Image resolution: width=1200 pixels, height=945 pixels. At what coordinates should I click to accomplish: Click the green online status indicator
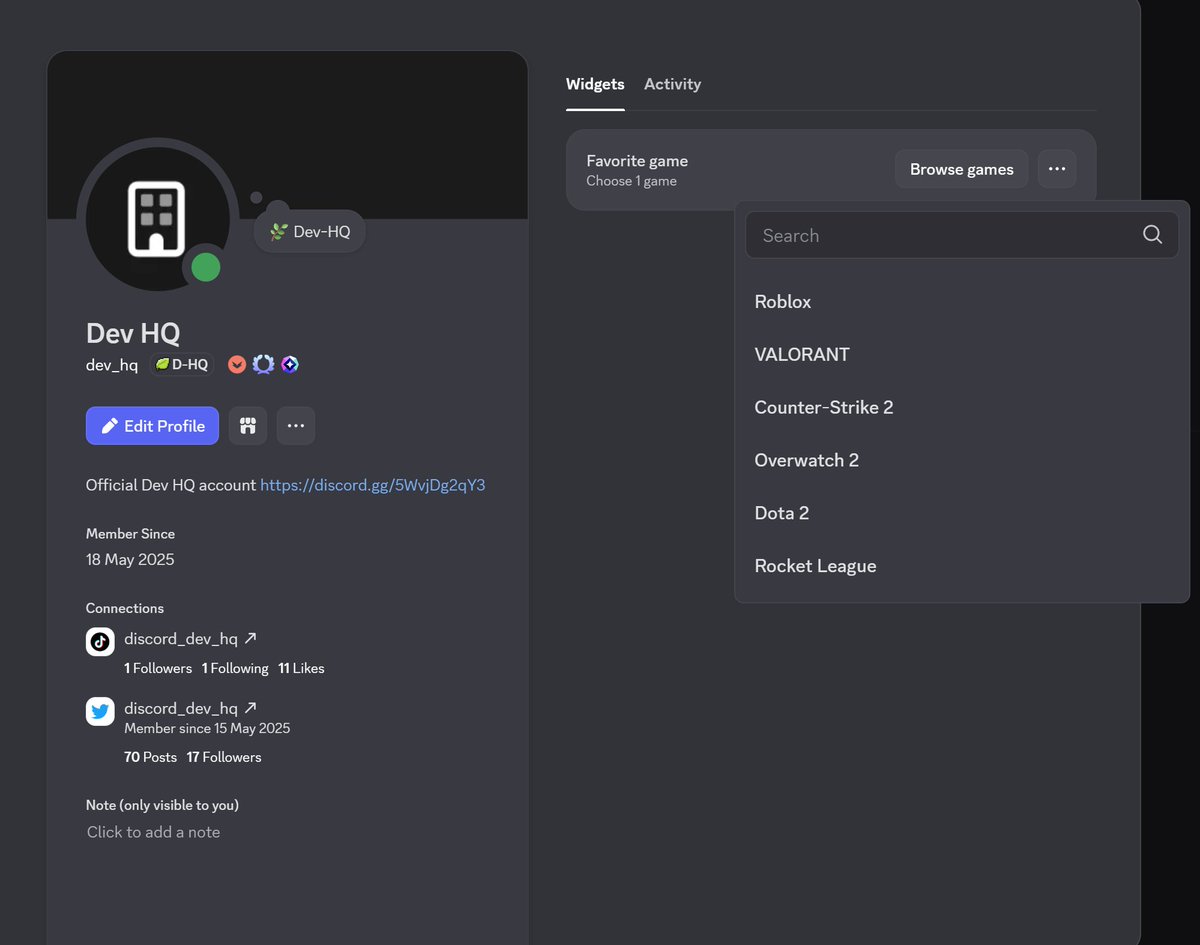[x=206, y=267]
